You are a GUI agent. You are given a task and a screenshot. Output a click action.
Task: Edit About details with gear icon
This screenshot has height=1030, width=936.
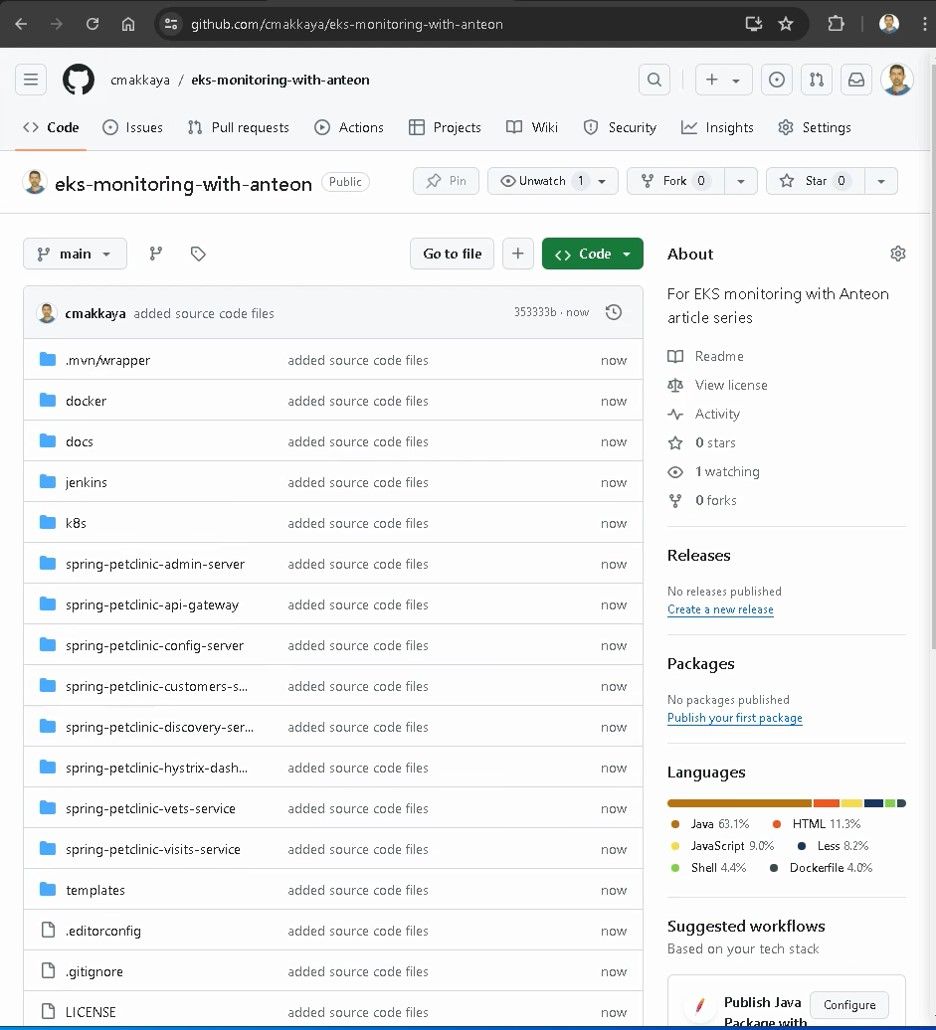click(897, 254)
